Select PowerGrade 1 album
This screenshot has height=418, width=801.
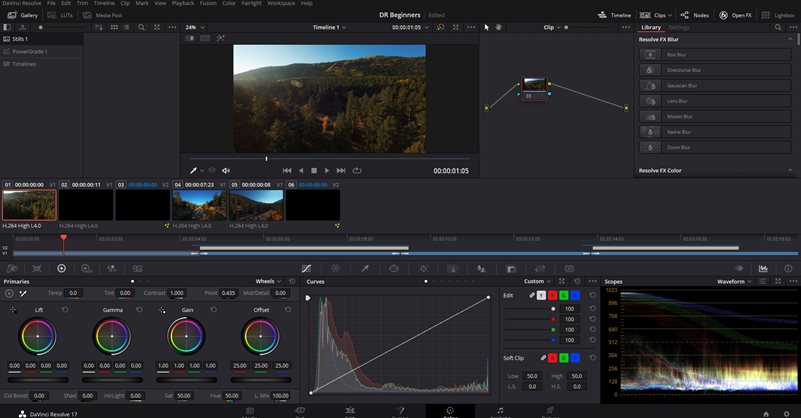pyautogui.click(x=30, y=51)
